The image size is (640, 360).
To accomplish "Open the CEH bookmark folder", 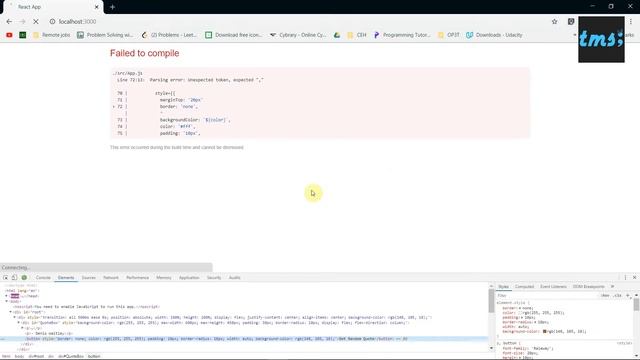I will pyautogui.click(x=357, y=35).
